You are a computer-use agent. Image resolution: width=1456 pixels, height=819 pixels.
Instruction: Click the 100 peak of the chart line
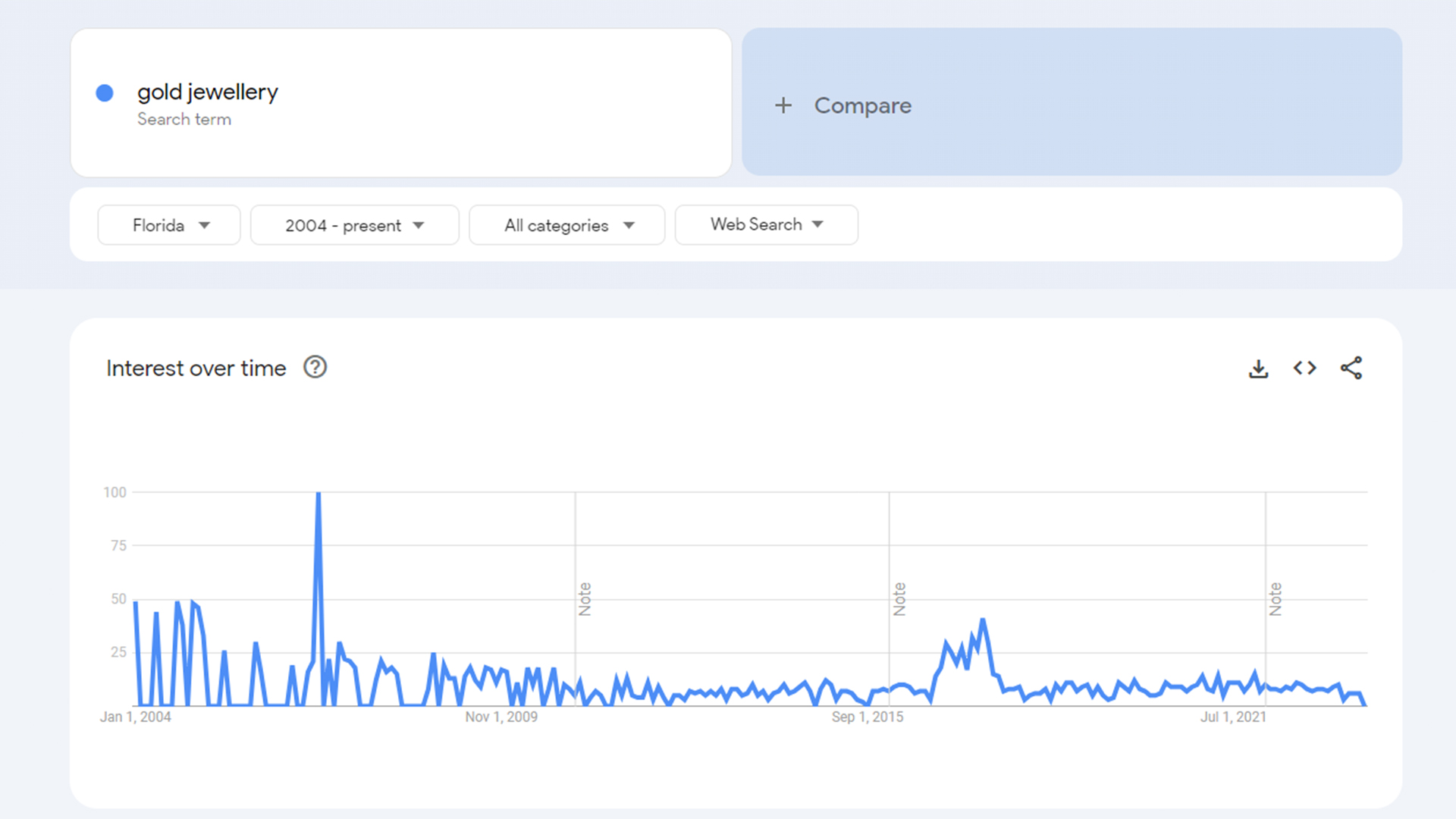(x=318, y=494)
